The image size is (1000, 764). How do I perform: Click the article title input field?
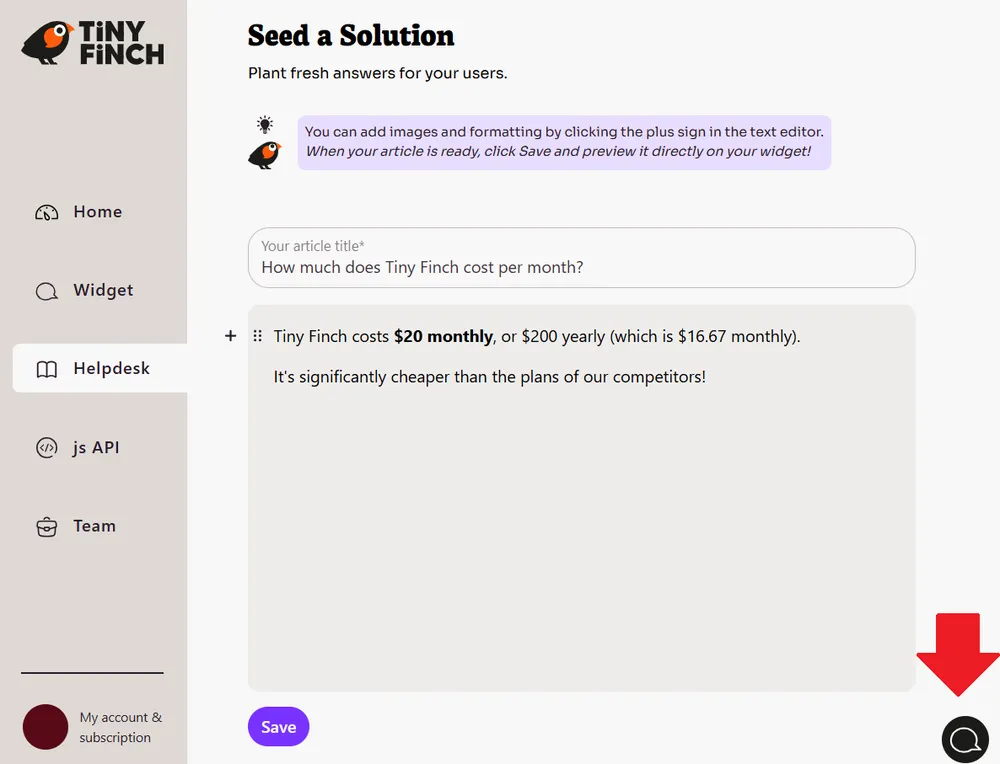pos(581,258)
